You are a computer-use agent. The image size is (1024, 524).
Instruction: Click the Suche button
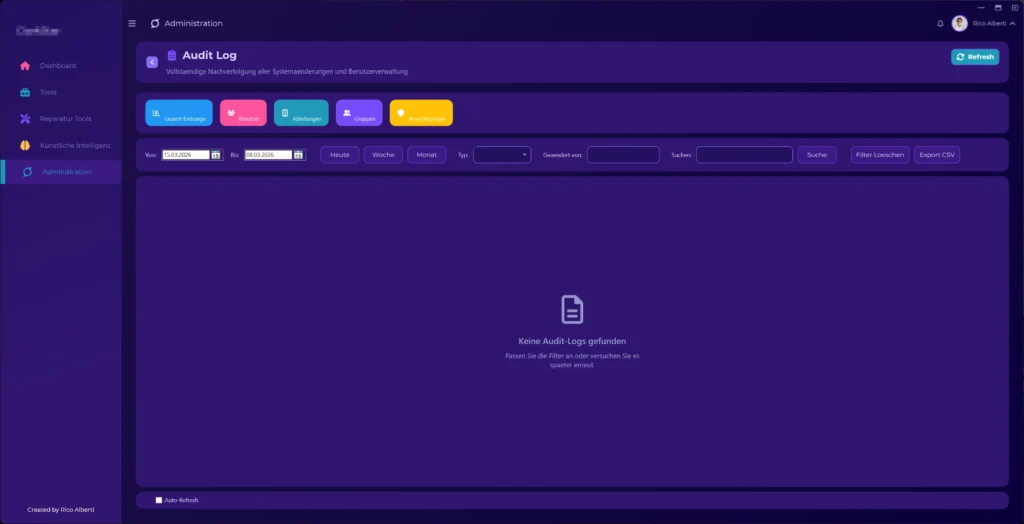pyautogui.click(x=817, y=155)
